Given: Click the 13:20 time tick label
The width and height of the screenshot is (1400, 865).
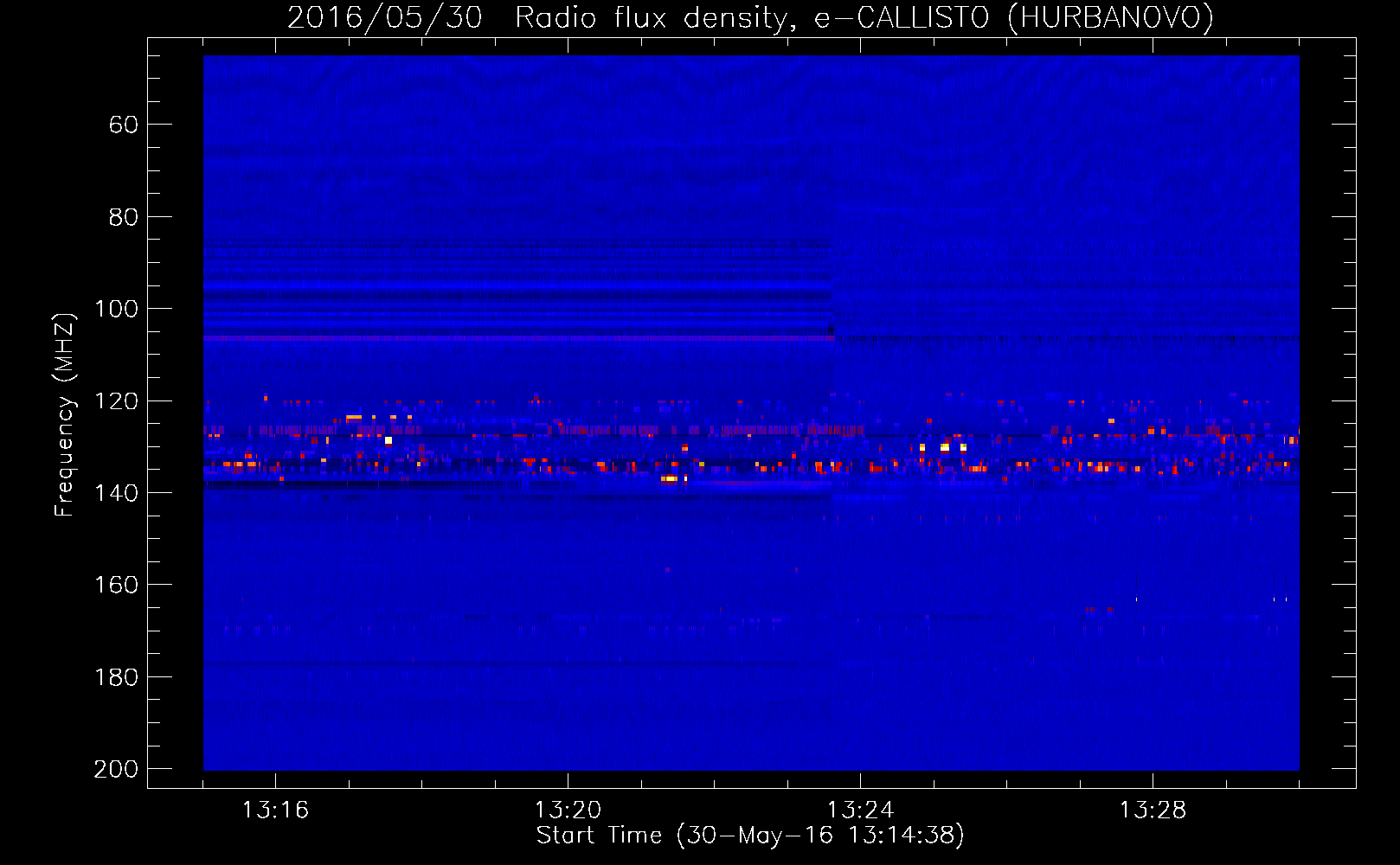Looking at the screenshot, I should coord(568,811).
